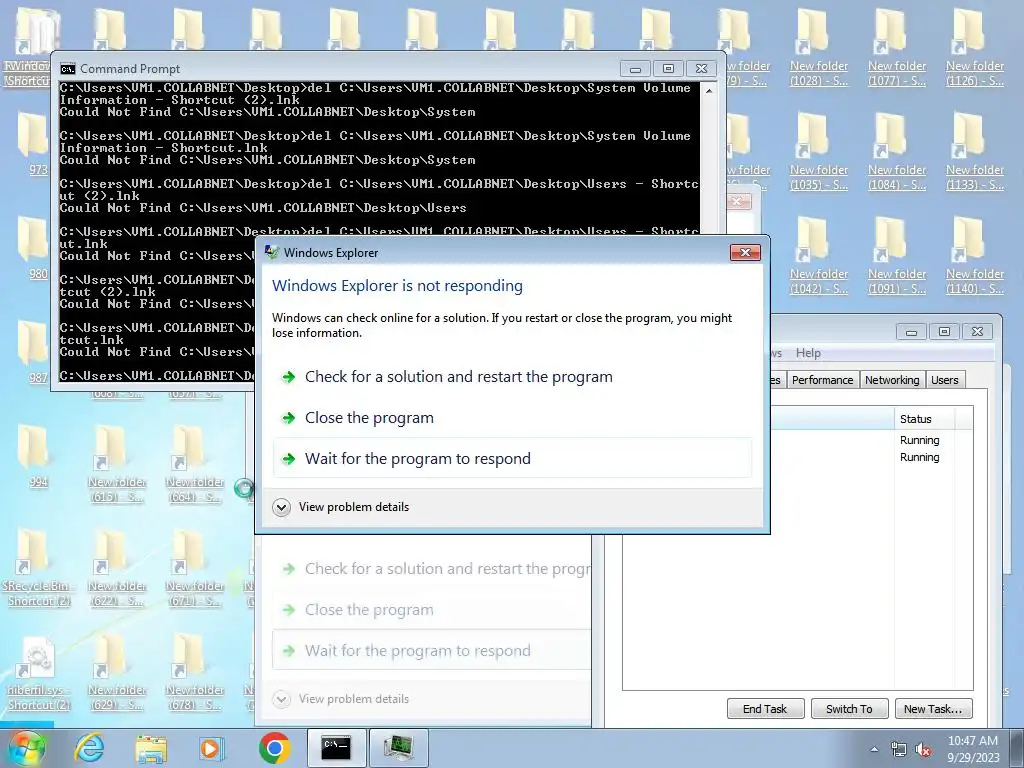This screenshot has height=768, width=1024.
Task: Open Windows Explorer from the taskbar
Action: 151,748
